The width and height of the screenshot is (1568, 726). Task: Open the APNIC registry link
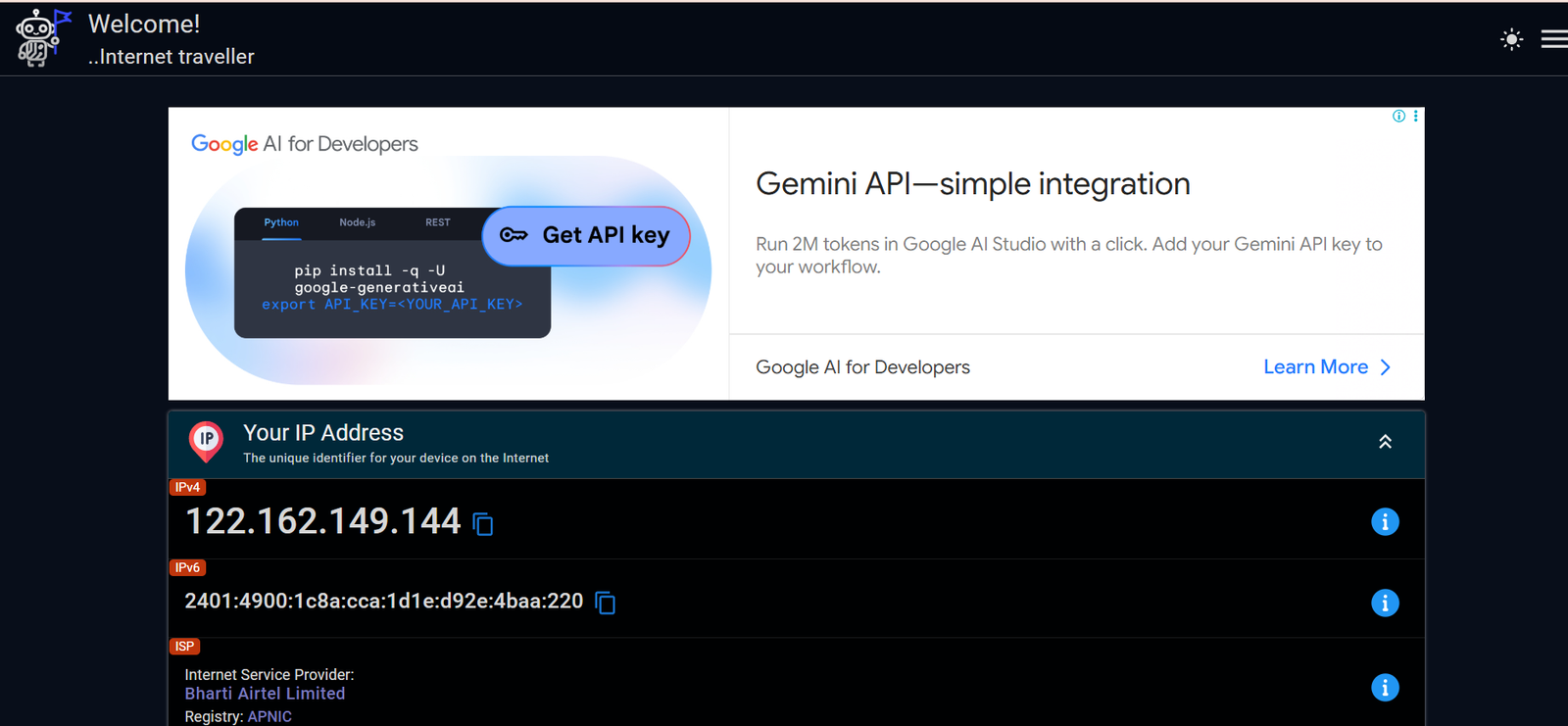(269, 716)
